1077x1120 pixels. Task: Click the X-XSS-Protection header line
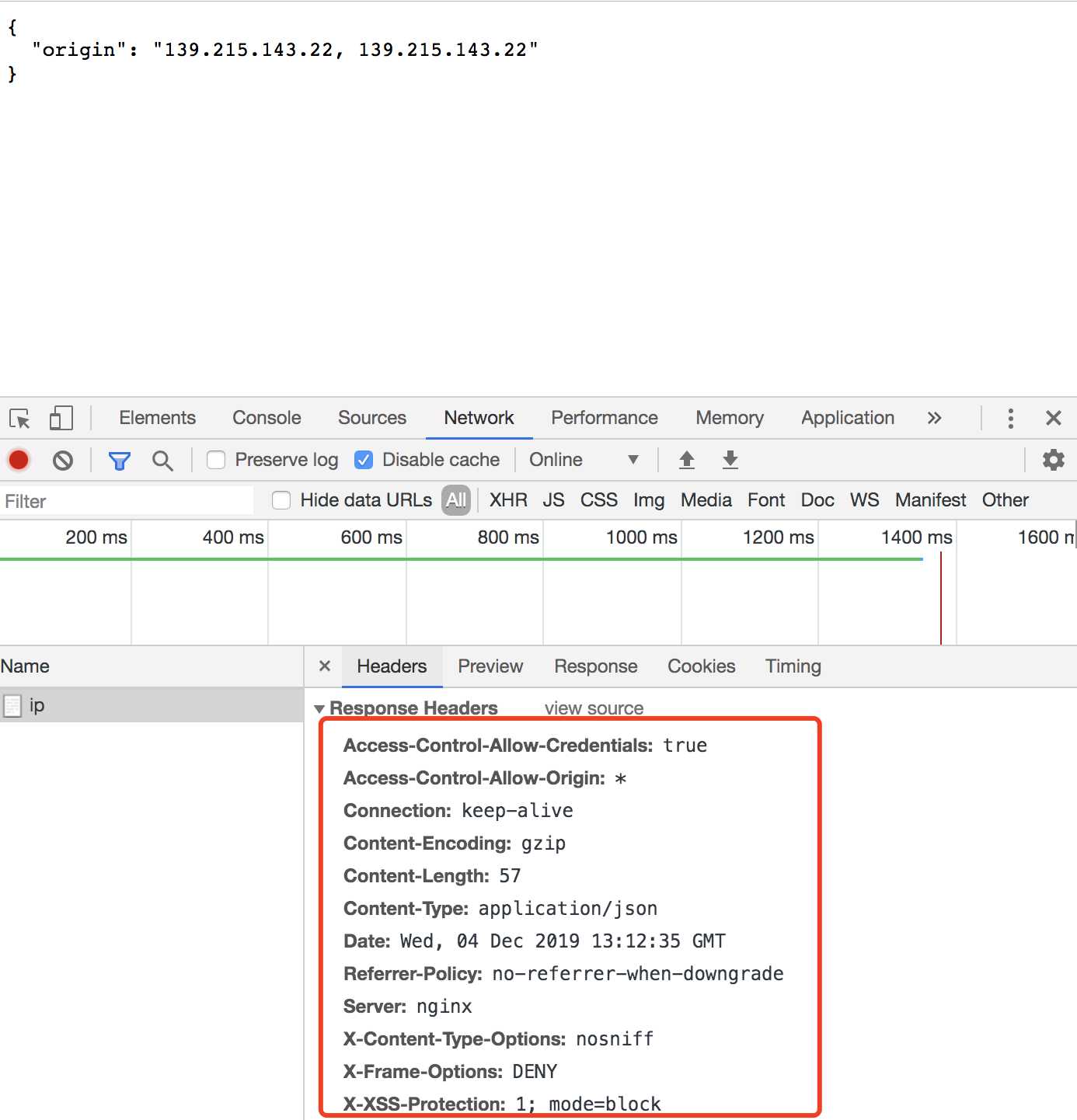(x=502, y=1104)
